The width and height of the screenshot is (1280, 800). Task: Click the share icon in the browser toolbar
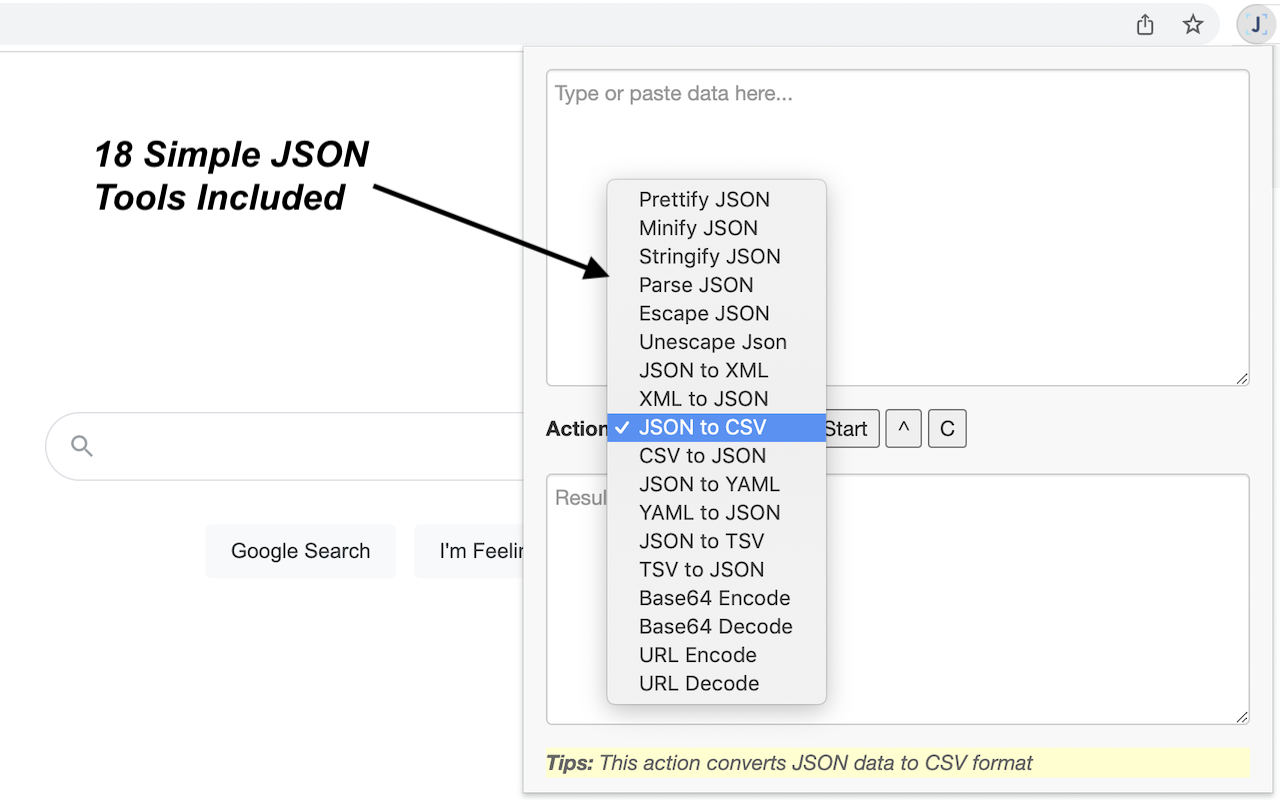[1144, 24]
